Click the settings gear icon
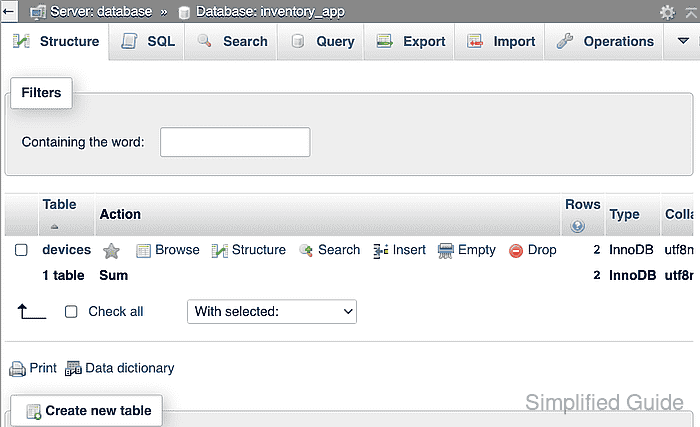This screenshot has height=427, width=700. [667, 12]
